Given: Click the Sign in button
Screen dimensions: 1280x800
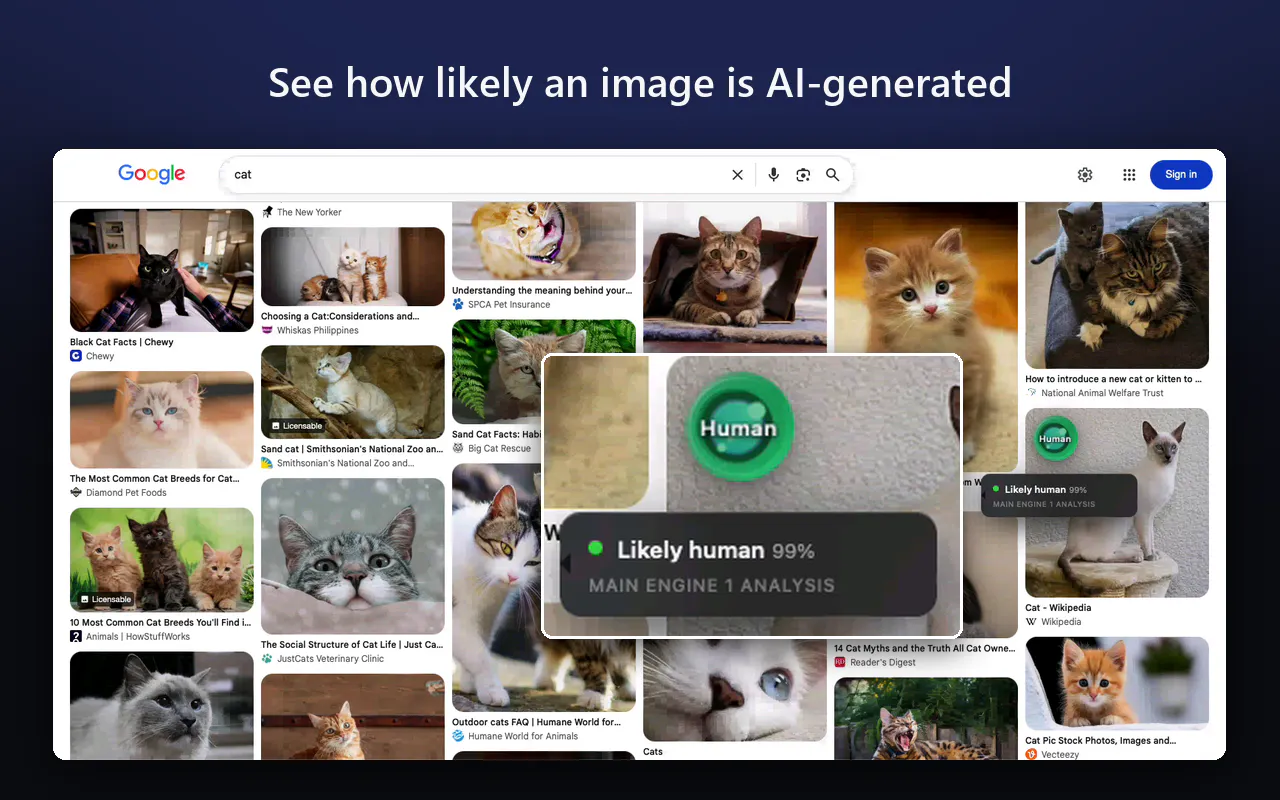Looking at the screenshot, I should [1181, 175].
